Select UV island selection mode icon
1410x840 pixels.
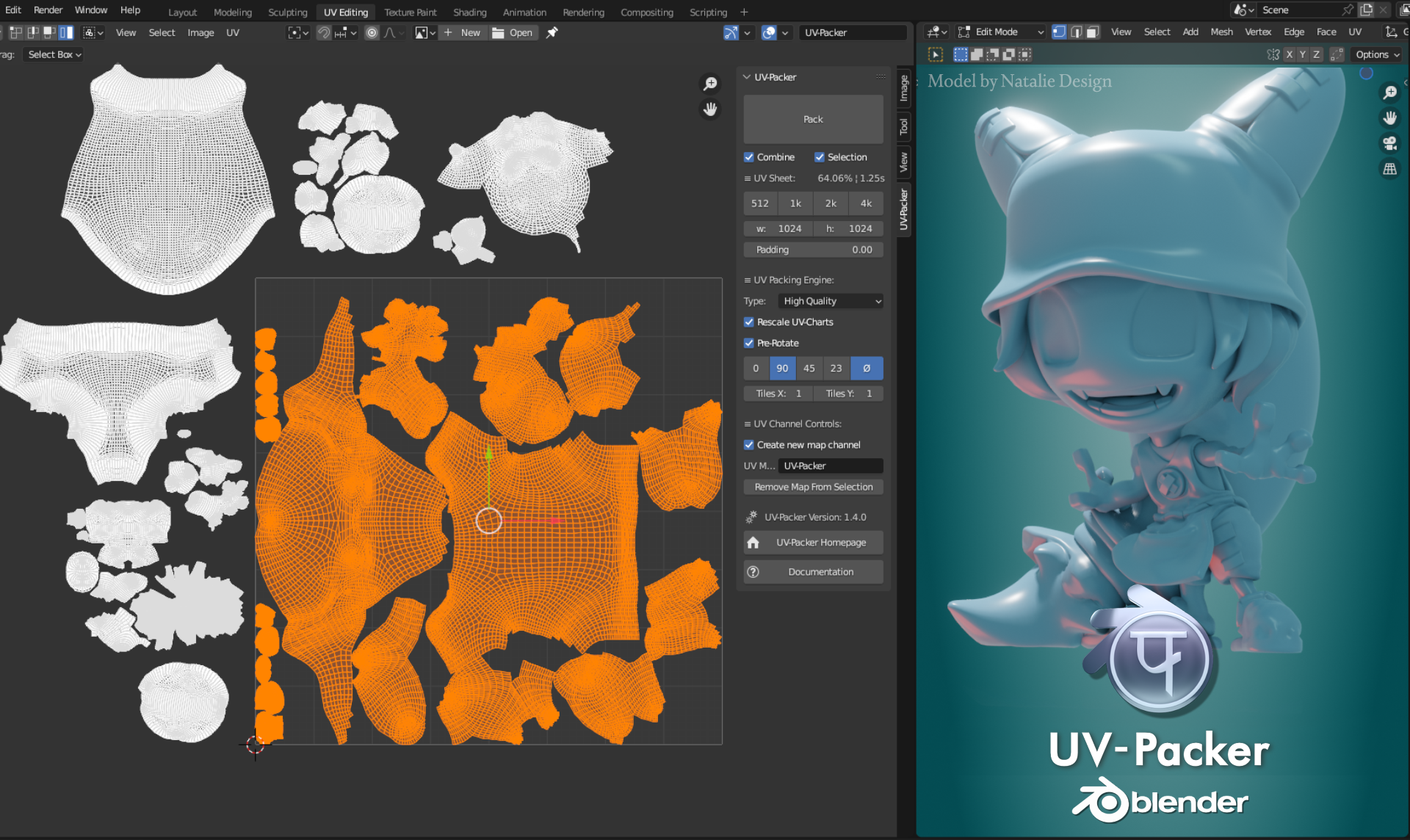[x=66, y=32]
